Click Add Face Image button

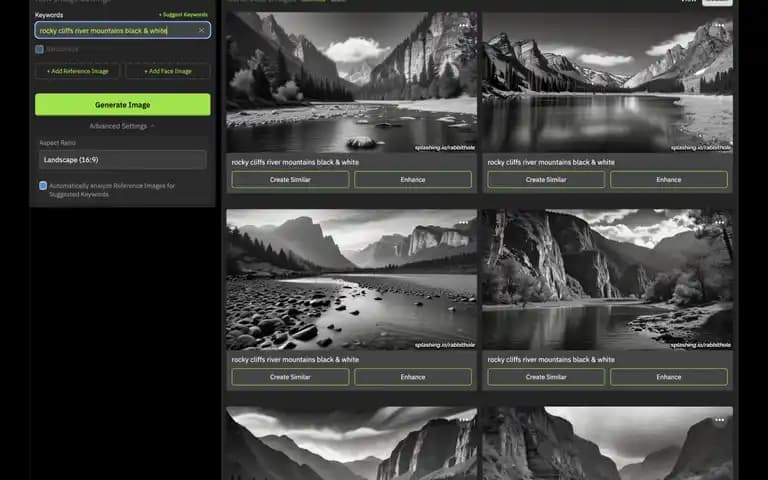click(x=168, y=71)
